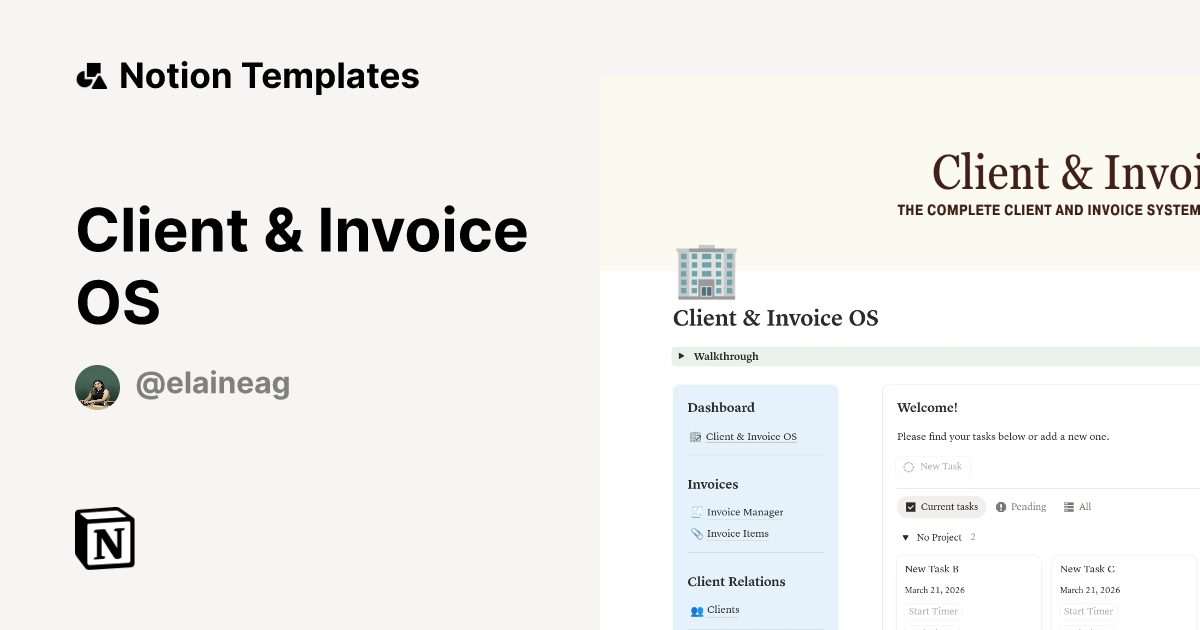Viewport: 1200px width, 630px height.
Task: Open the Invoice Manager link
Action: 745,512
